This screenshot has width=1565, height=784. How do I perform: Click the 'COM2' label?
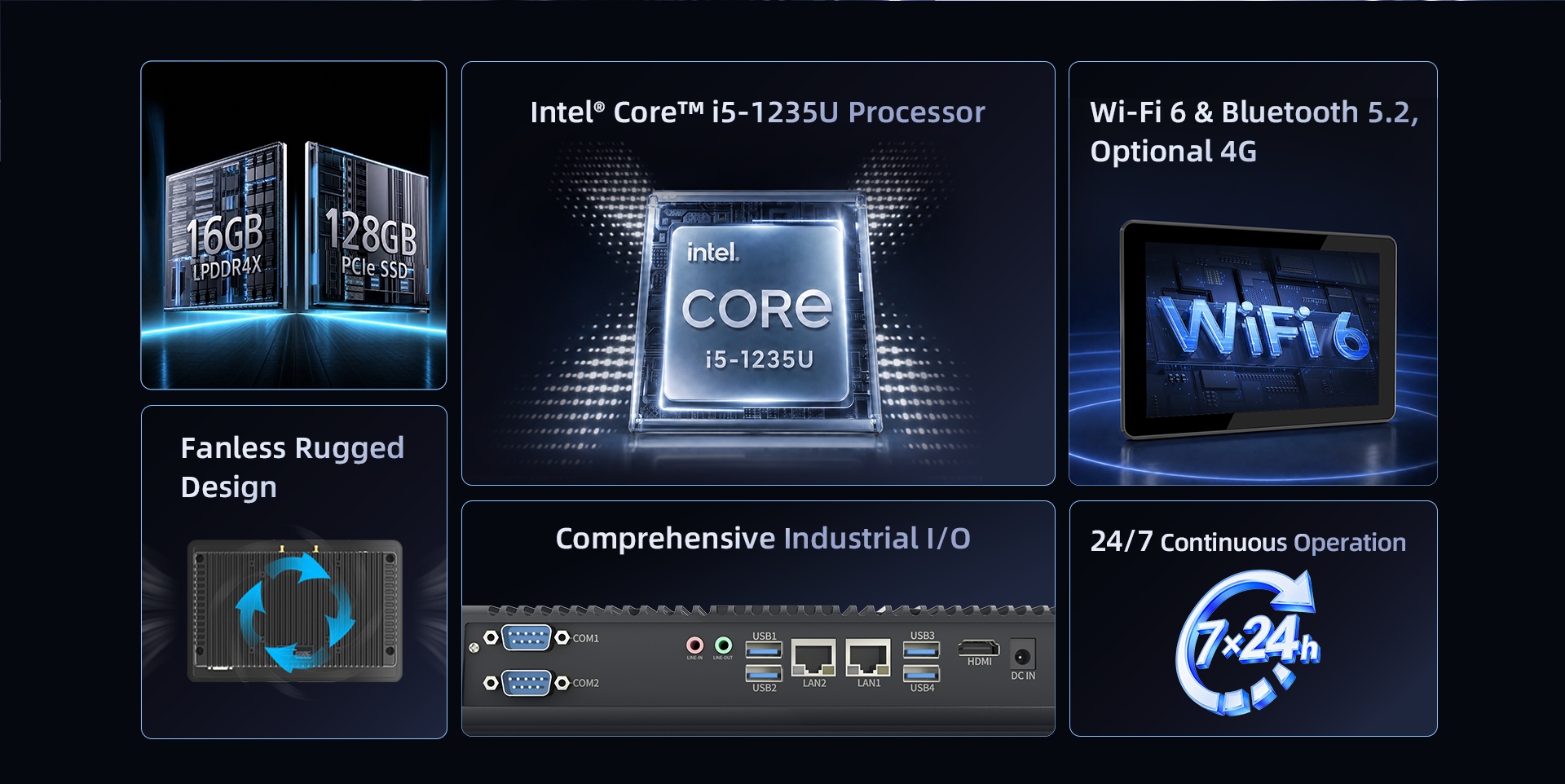[x=585, y=683]
